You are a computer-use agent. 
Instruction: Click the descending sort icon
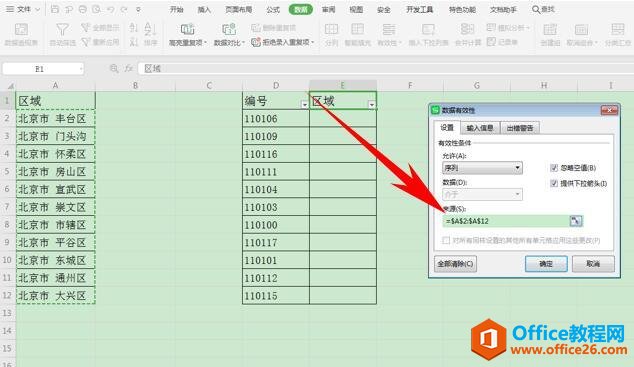[x=134, y=42]
